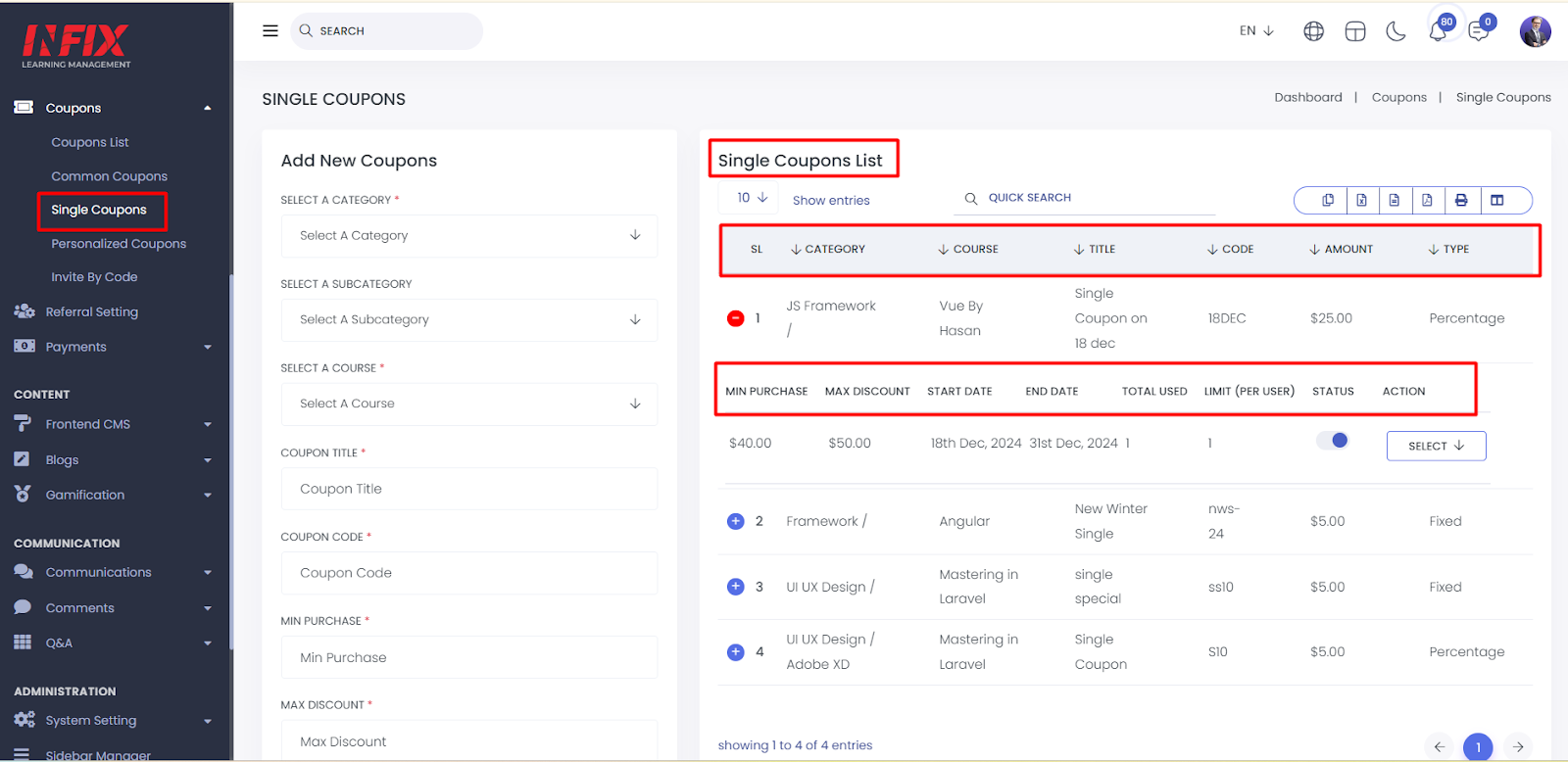Go to previous page arrow
The image size is (1568, 762).
(x=1439, y=746)
